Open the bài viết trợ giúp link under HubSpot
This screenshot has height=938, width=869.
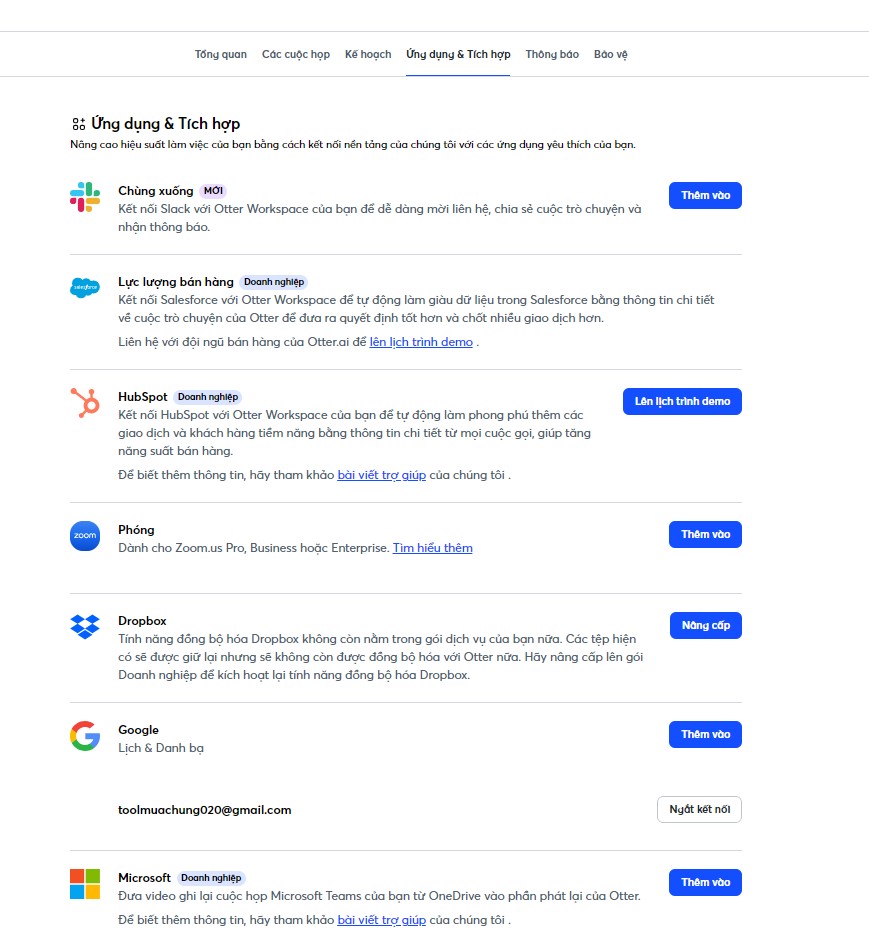(381, 475)
